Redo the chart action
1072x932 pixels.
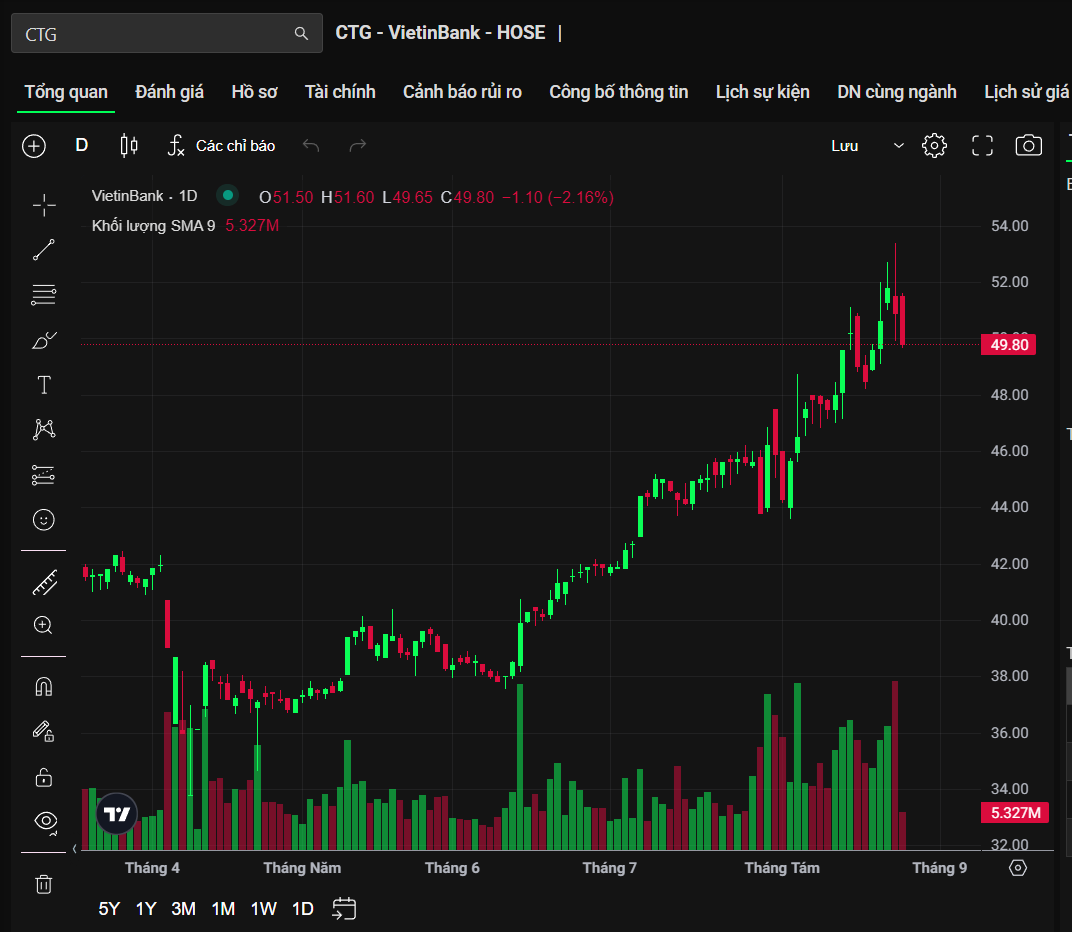358,146
